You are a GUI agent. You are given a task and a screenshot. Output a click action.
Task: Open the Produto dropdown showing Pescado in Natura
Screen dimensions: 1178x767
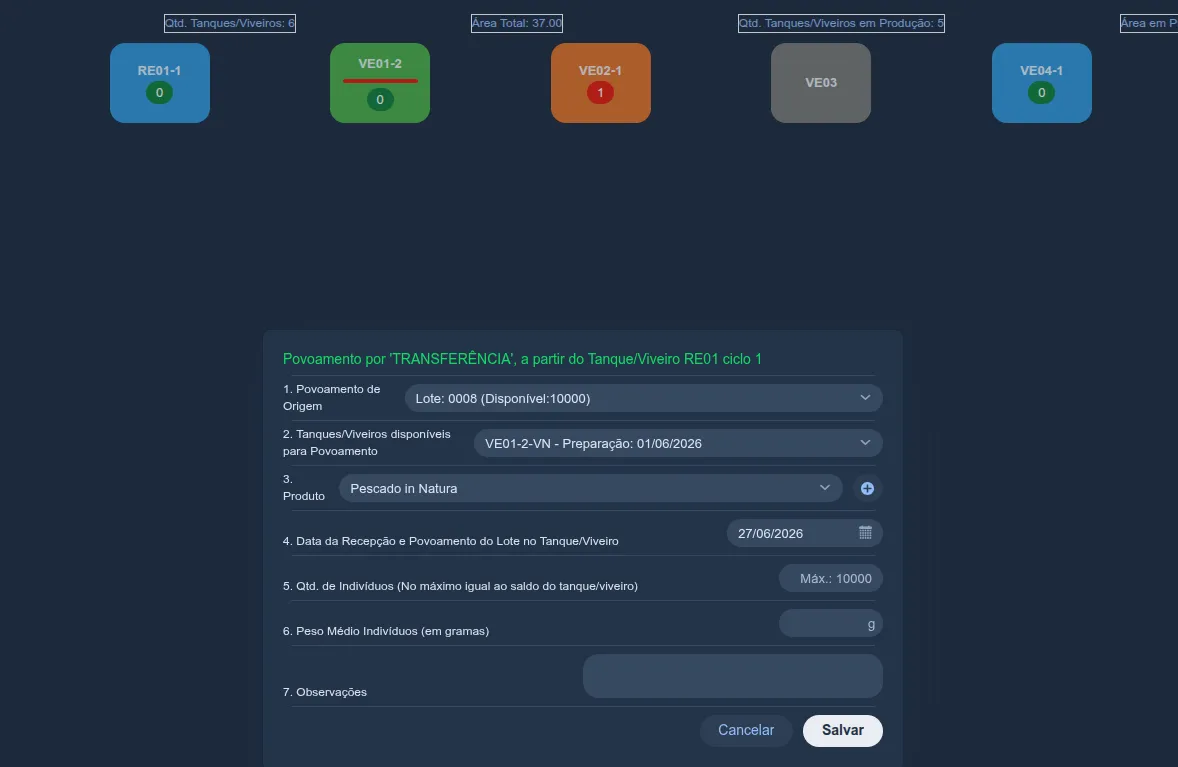pyautogui.click(x=591, y=488)
